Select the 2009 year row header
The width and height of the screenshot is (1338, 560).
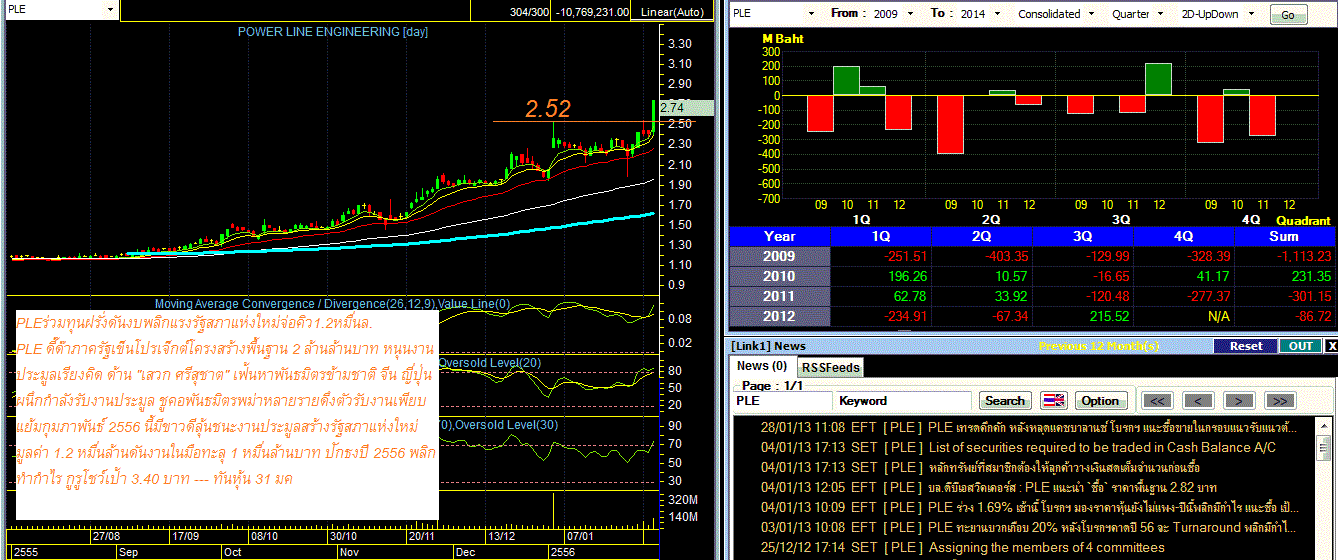(780, 256)
